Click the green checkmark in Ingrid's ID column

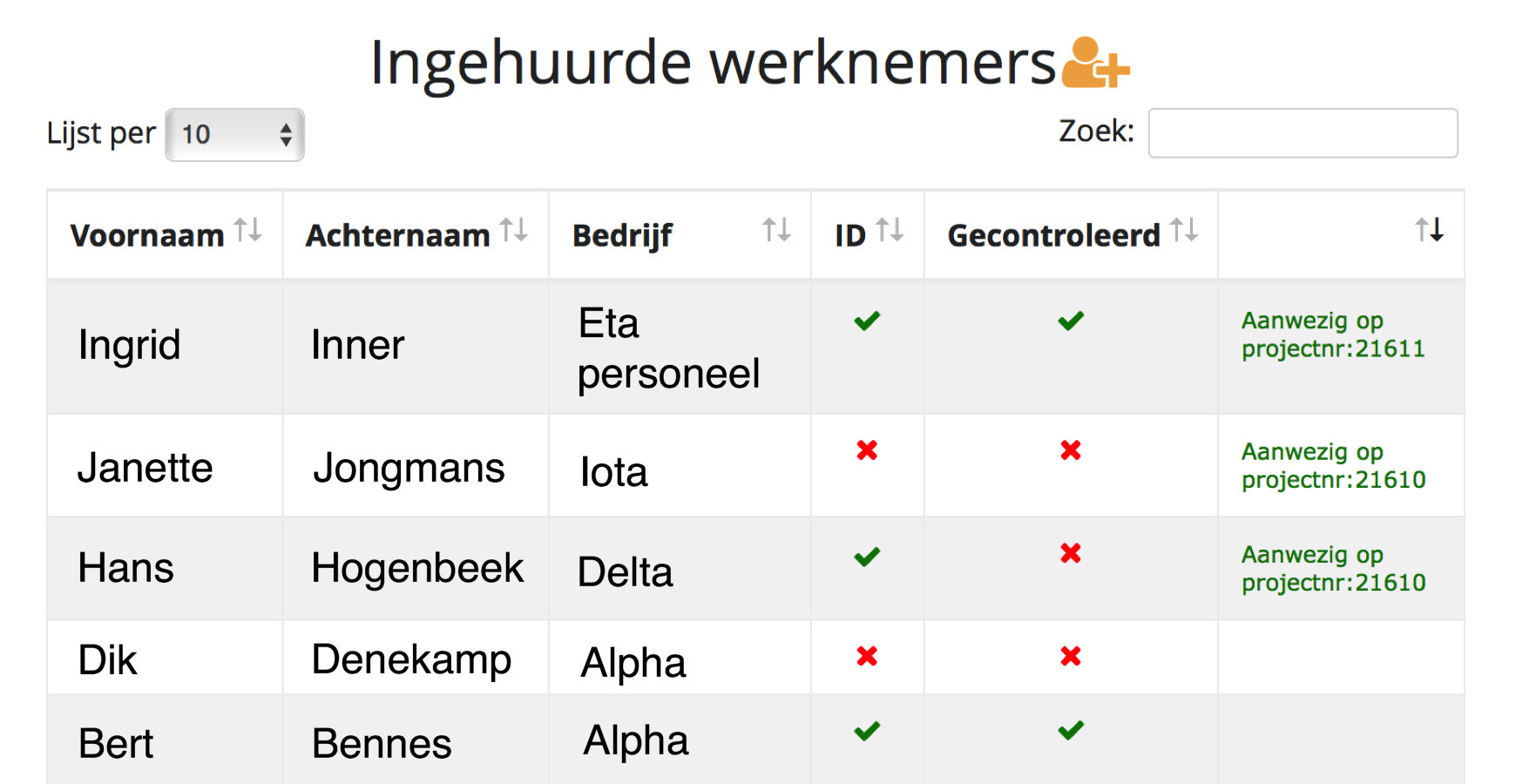[866, 321]
